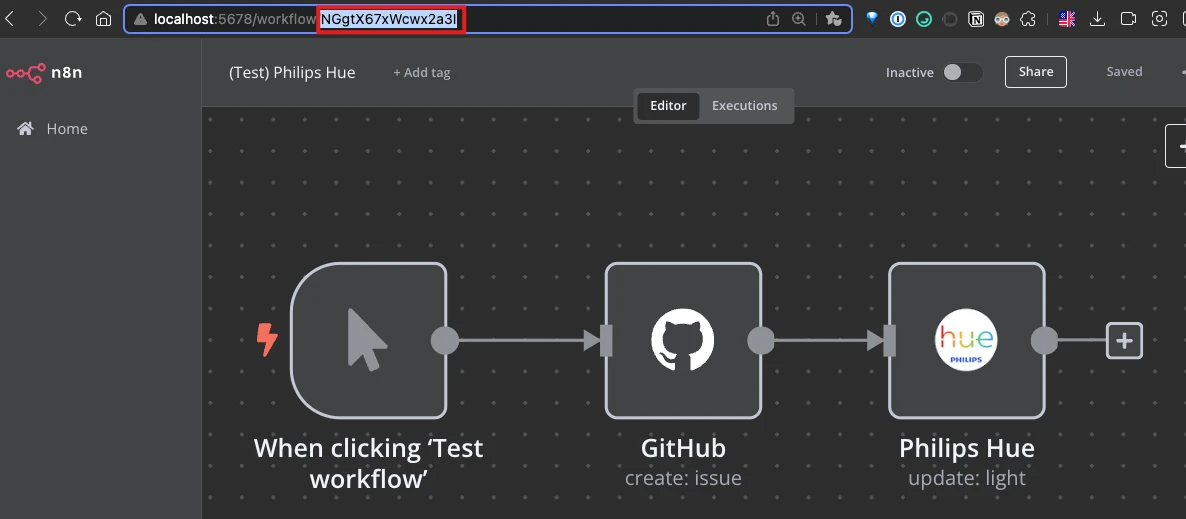The height and width of the screenshot is (519, 1186).
Task: Click the 'Philips Hue' node title text
Action: (x=967, y=448)
